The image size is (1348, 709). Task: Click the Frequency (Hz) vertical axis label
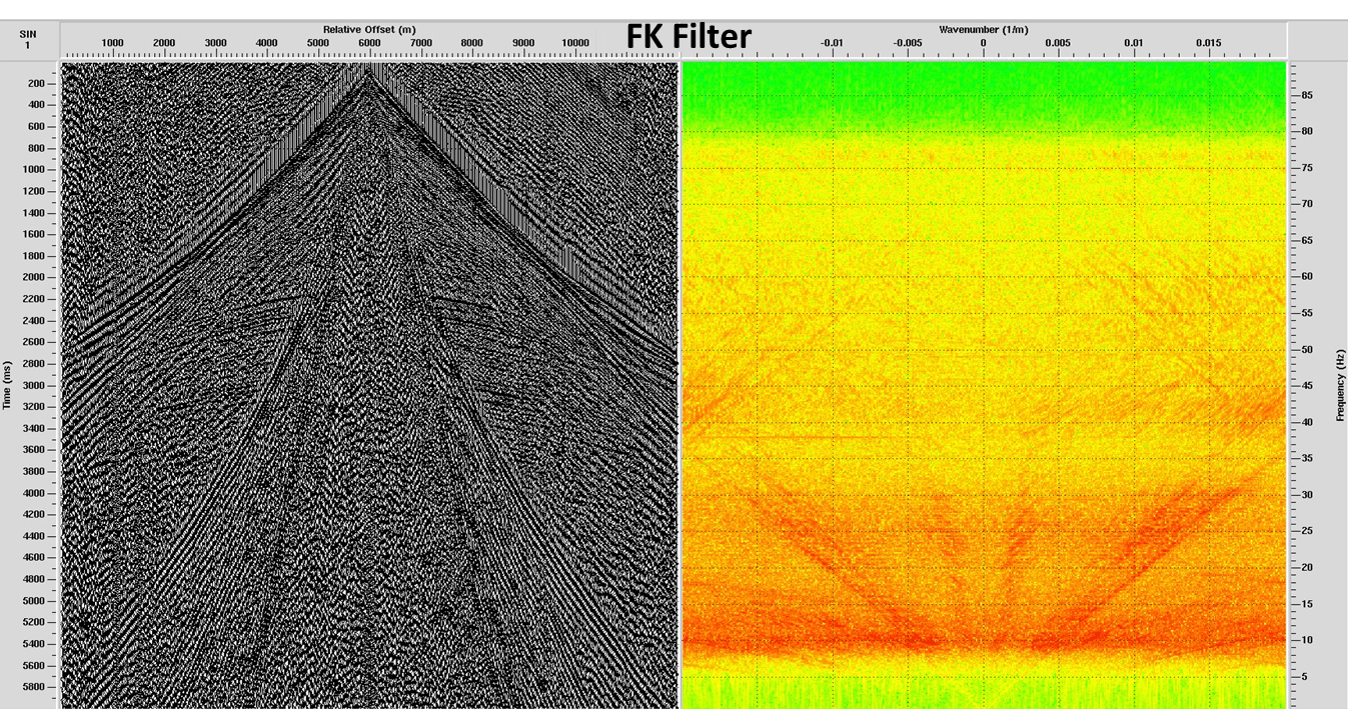[x=1340, y=385]
